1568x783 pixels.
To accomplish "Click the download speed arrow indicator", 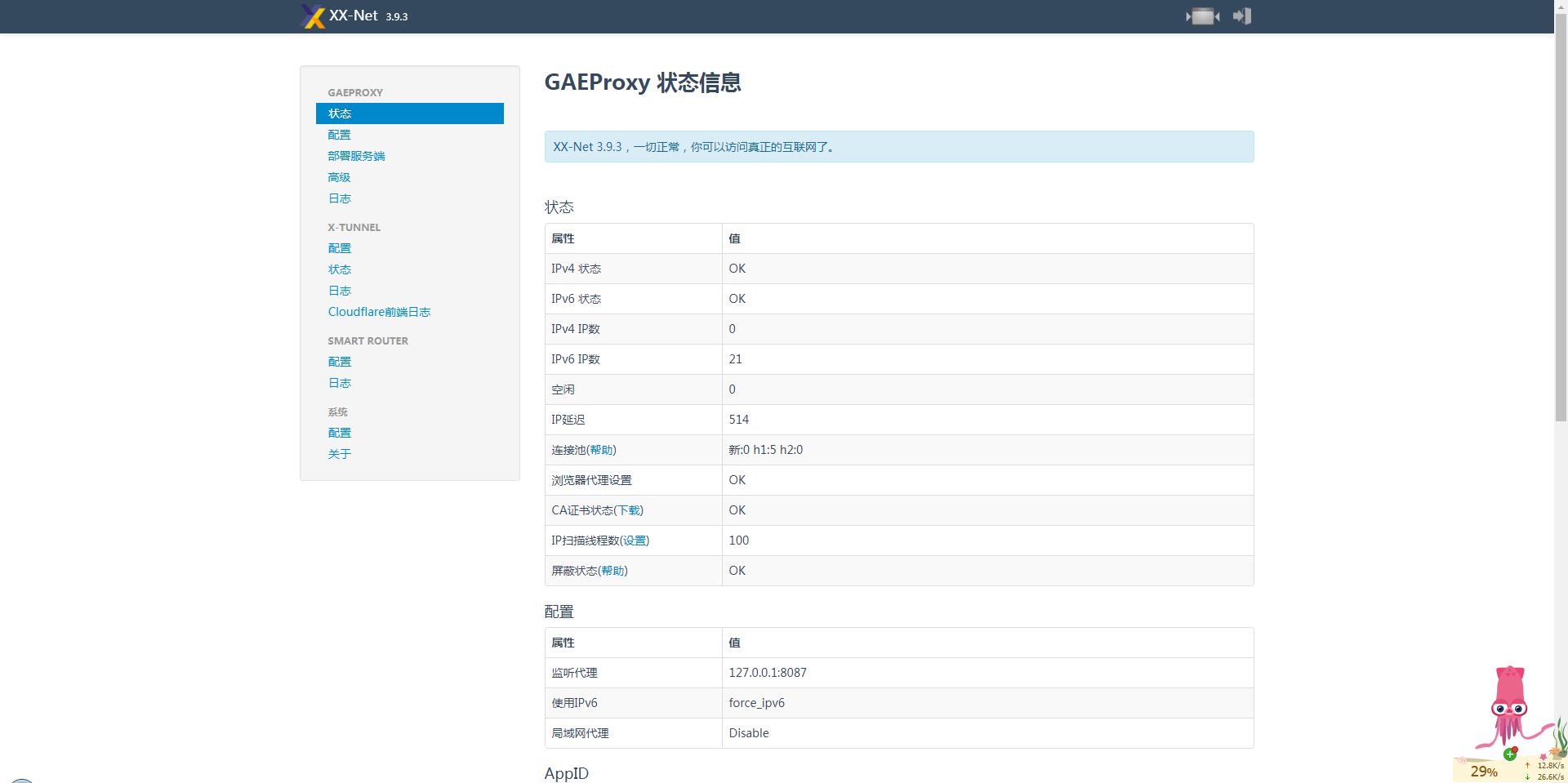I will (x=1526, y=776).
